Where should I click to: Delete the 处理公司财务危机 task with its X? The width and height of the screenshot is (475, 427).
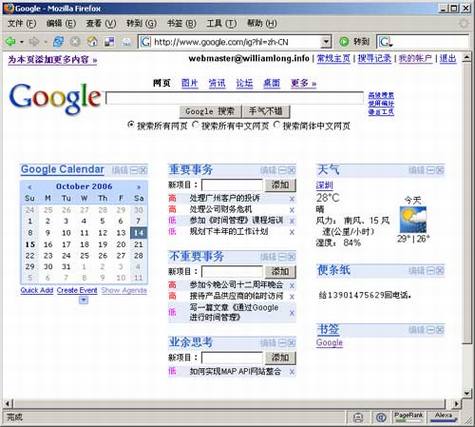click(x=292, y=210)
